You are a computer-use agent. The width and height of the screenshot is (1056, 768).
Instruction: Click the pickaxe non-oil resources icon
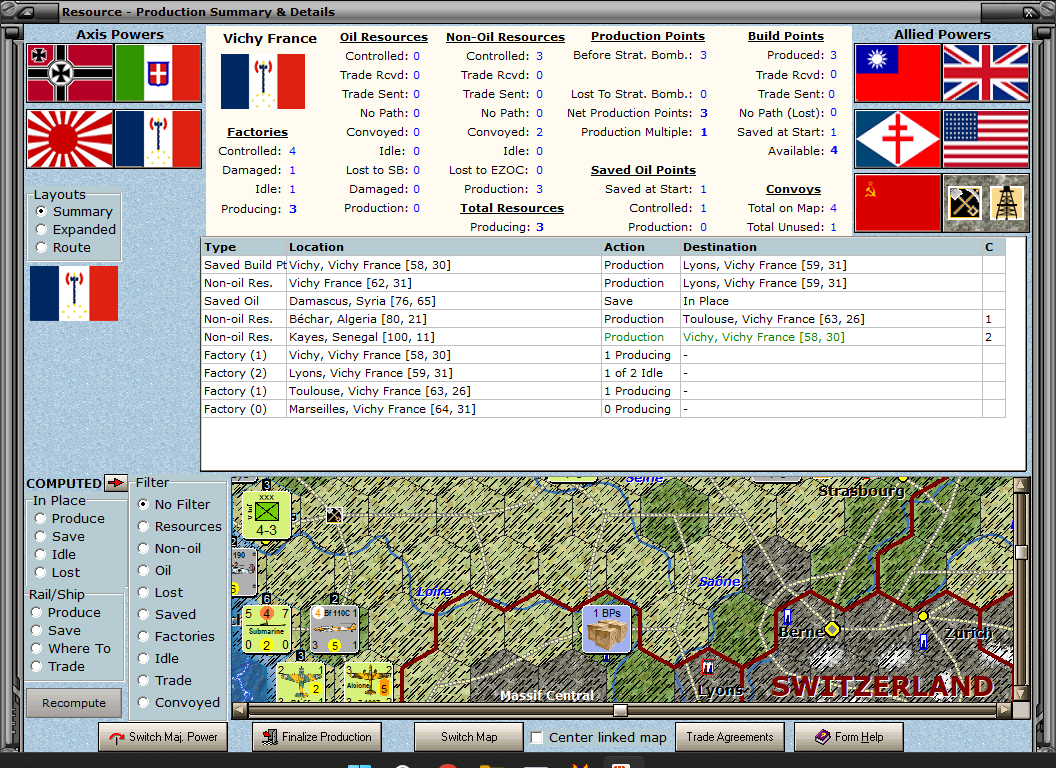(x=964, y=203)
